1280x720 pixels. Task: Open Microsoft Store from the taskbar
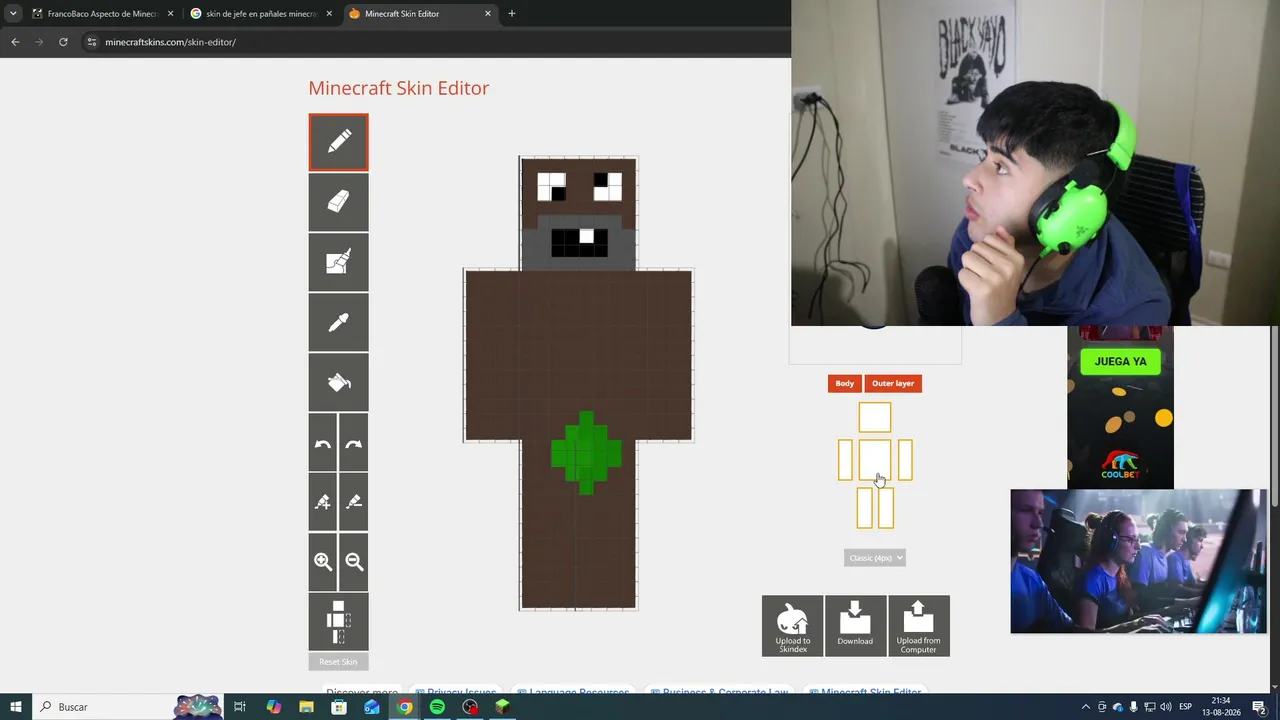pyautogui.click(x=339, y=707)
